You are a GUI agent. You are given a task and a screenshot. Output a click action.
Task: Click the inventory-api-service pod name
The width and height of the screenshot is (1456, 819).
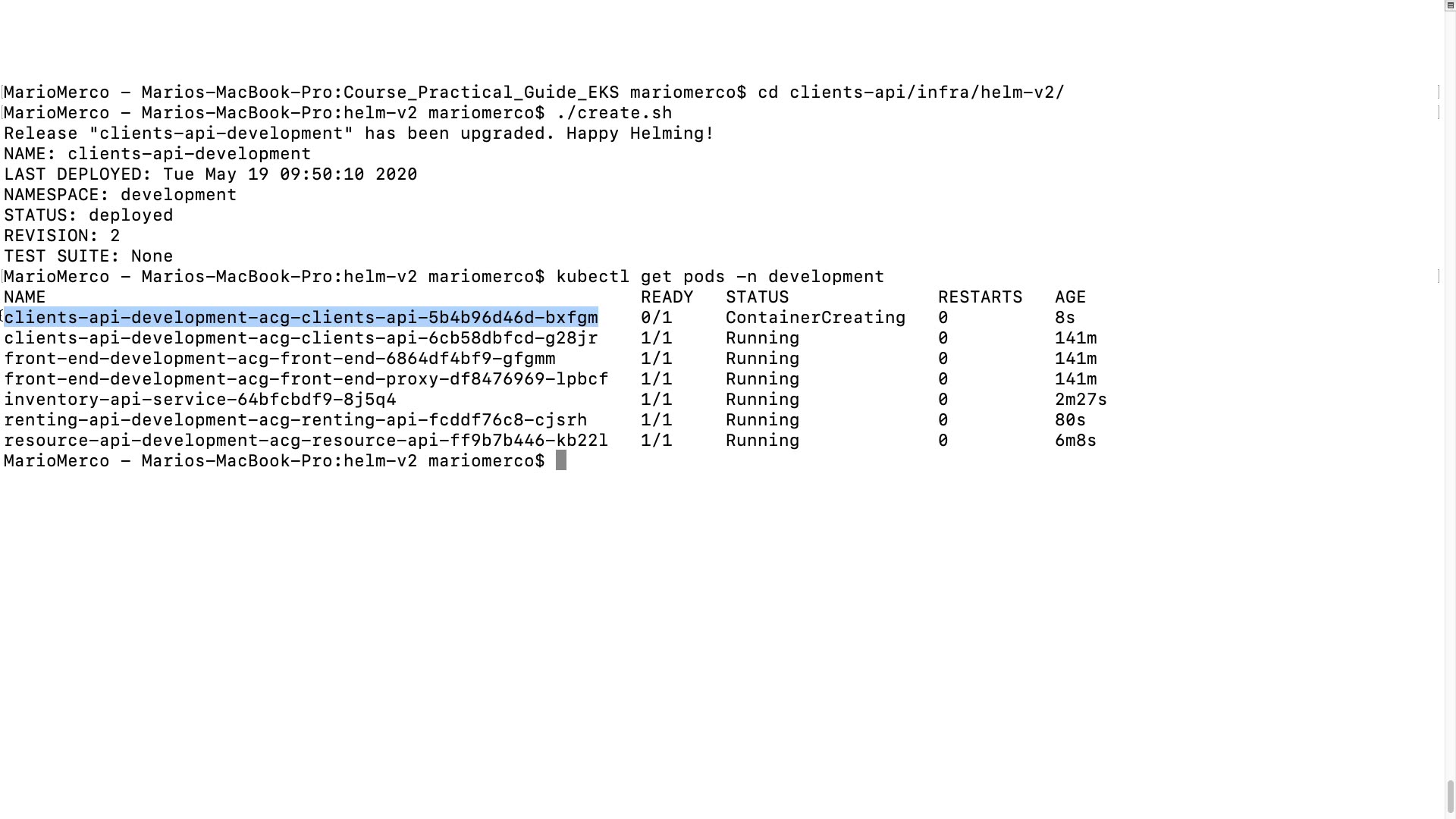200,400
